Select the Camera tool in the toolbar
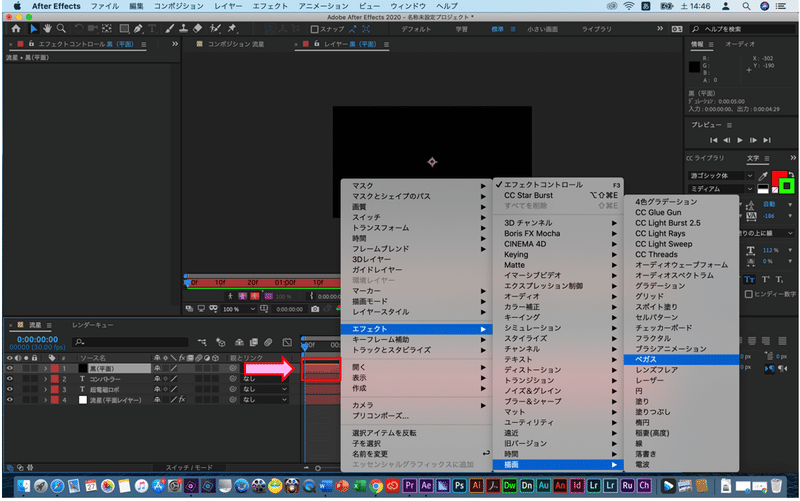Viewport: 800px width, 501px height. point(92,29)
